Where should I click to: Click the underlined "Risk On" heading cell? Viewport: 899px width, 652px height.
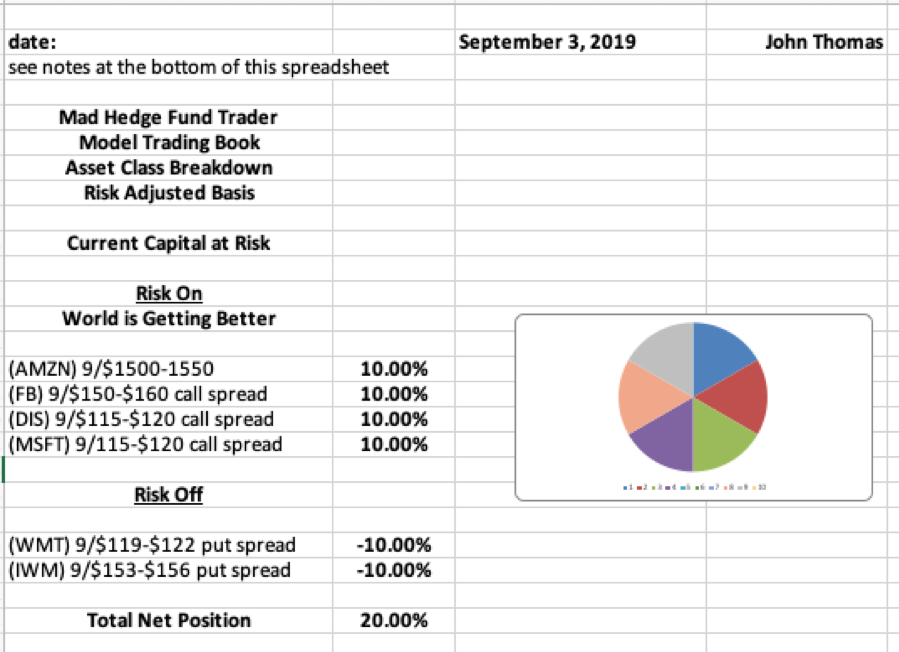click(x=168, y=293)
